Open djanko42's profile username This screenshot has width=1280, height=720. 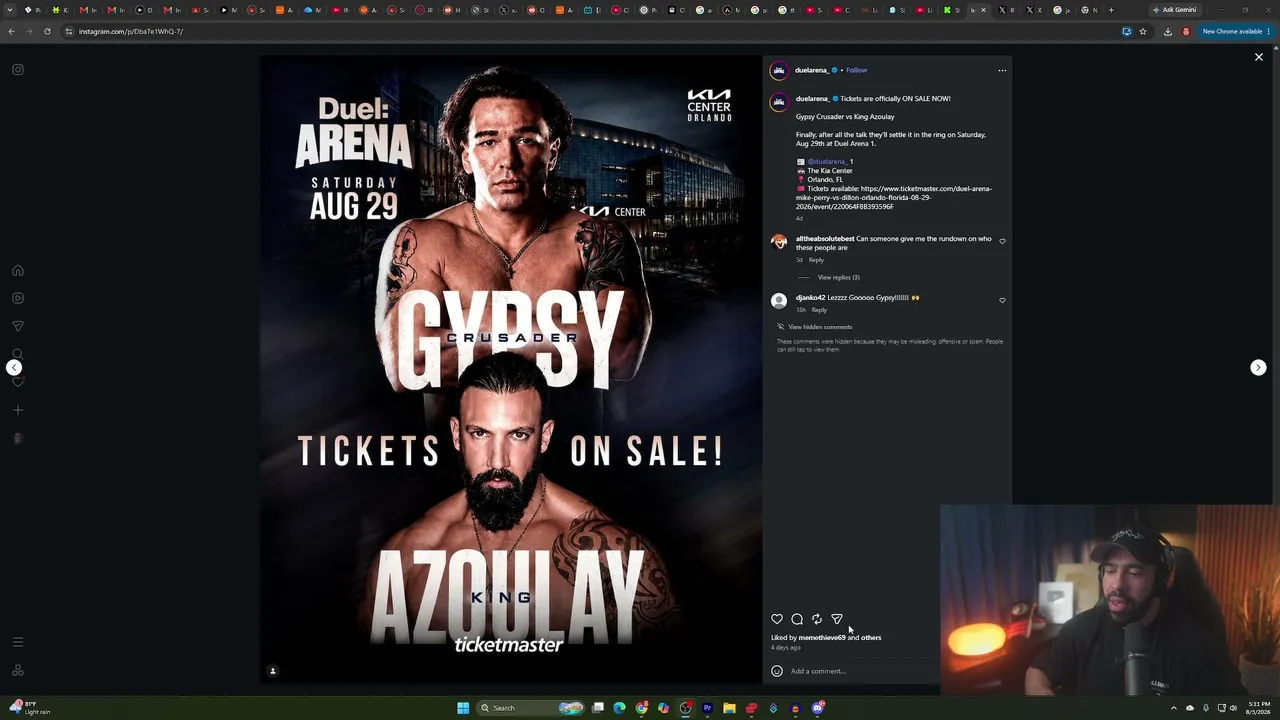[x=810, y=298]
